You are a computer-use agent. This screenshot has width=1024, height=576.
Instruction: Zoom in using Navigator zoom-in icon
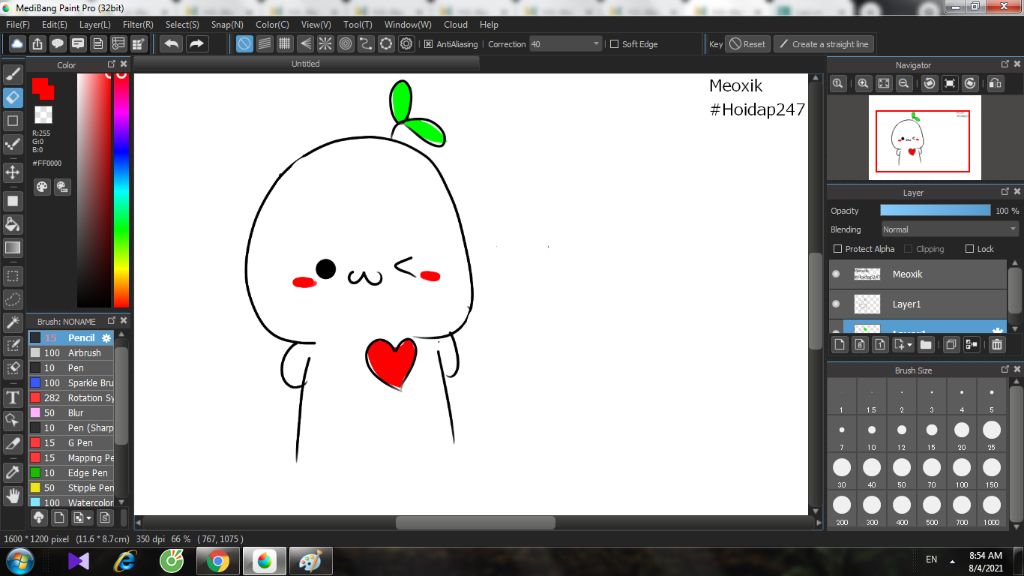(863, 84)
